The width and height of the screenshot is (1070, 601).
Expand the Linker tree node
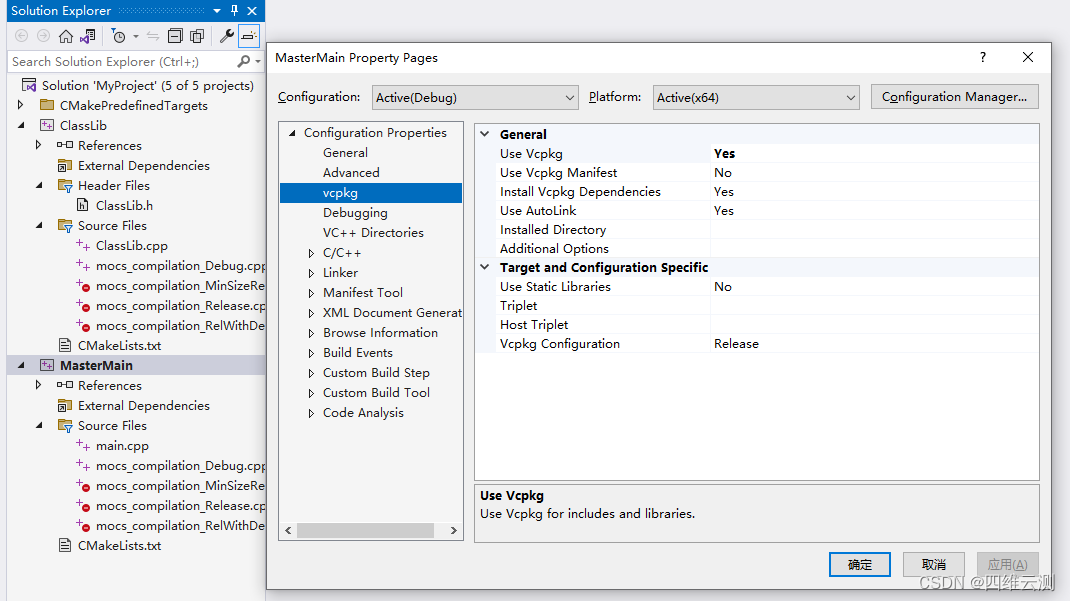[310, 272]
